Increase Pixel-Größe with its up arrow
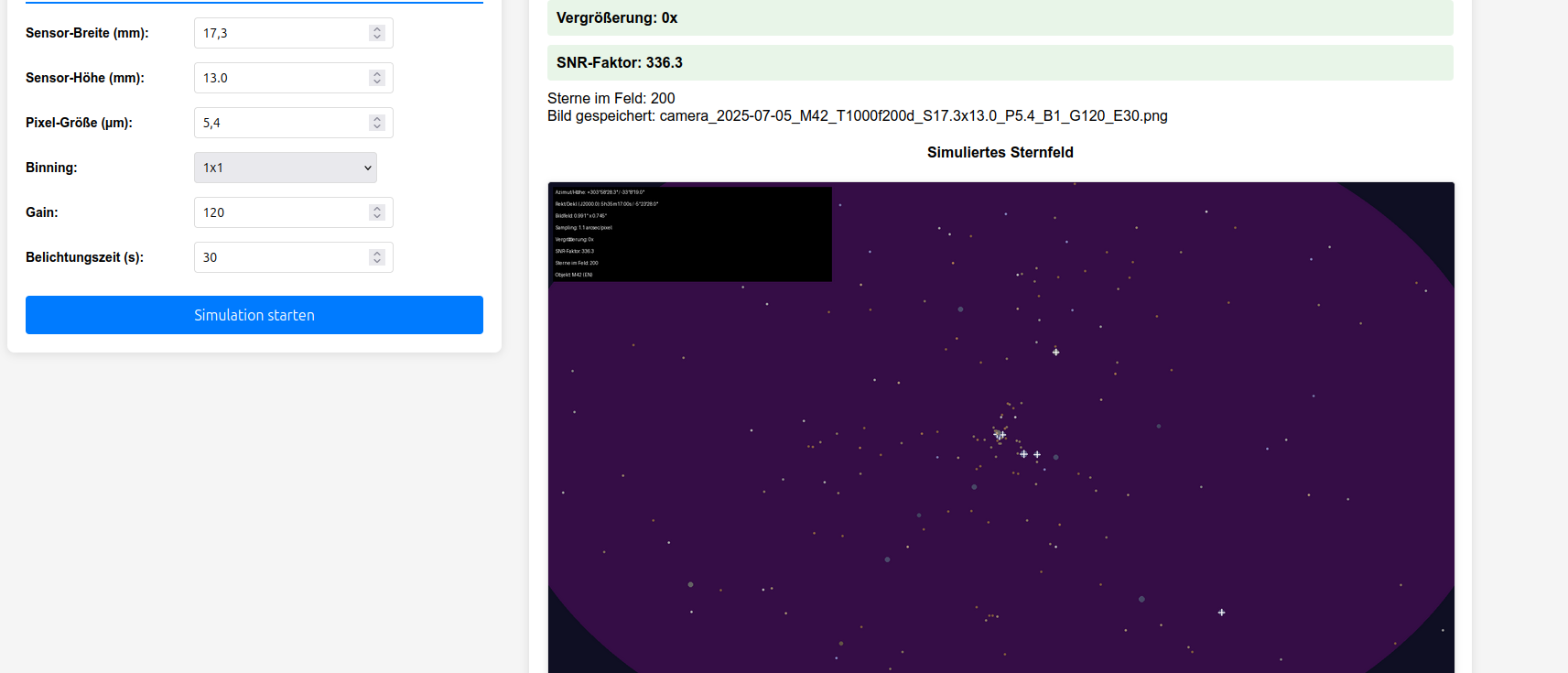 [377, 119]
